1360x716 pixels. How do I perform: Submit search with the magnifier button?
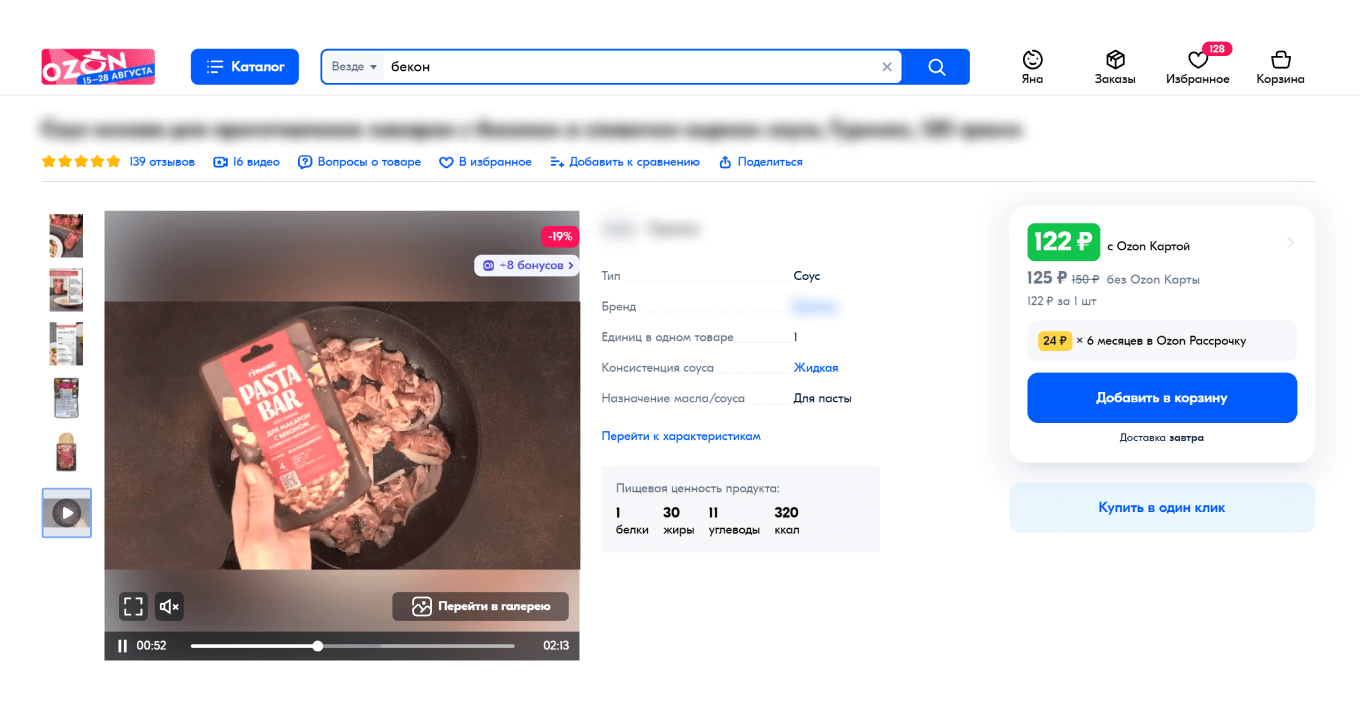(x=936, y=67)
